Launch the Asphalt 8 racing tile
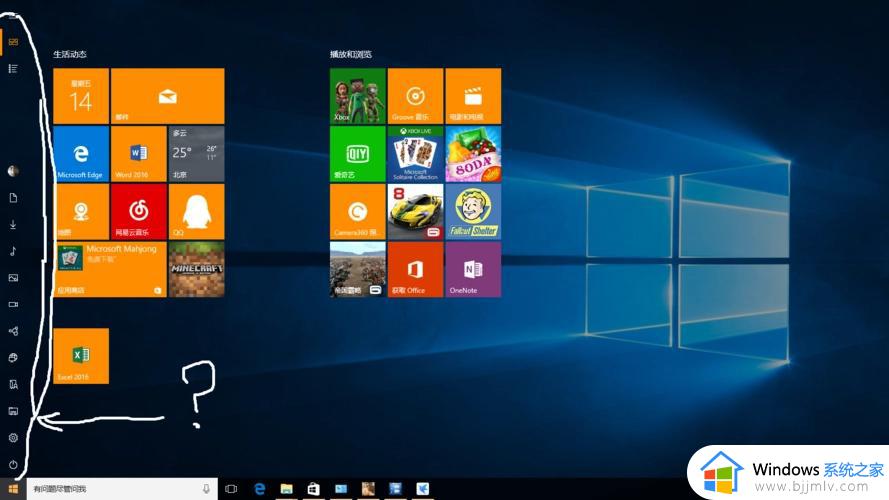Screen dimensions: 889x500 tap(416, 212)
